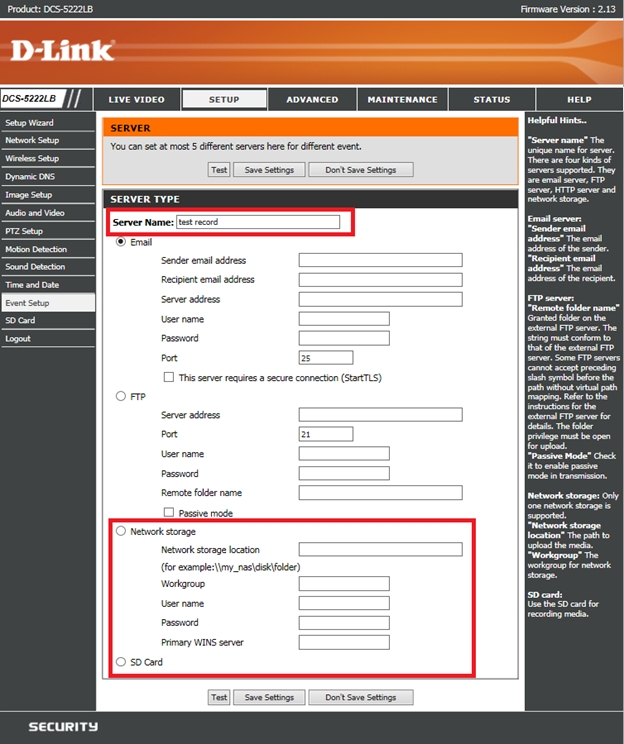Select the Email server type radio button
This screenshot has height=744, width=624.
pyautogui.click(x=122, y=242)
